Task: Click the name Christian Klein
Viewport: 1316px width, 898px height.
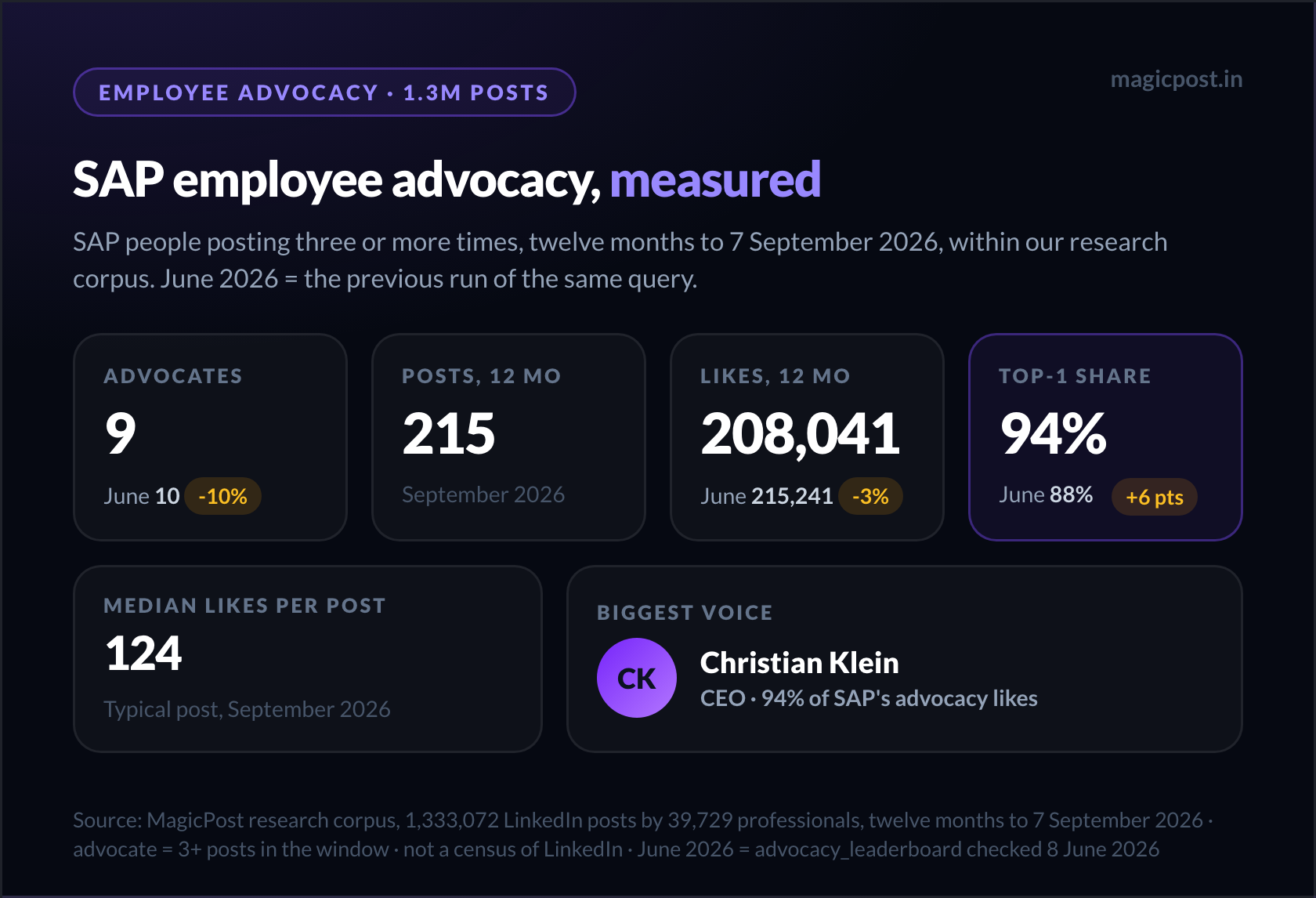Action: (x=800, y=663)
